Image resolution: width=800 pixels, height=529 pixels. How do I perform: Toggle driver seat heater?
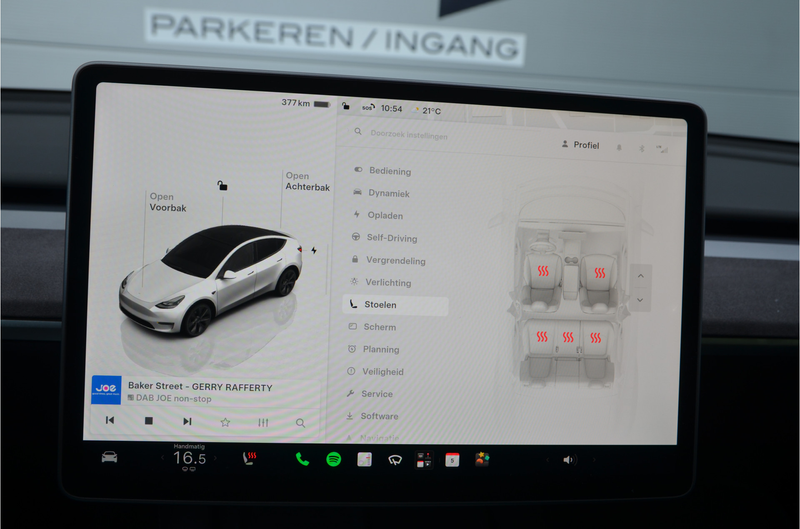click(543, 271)
